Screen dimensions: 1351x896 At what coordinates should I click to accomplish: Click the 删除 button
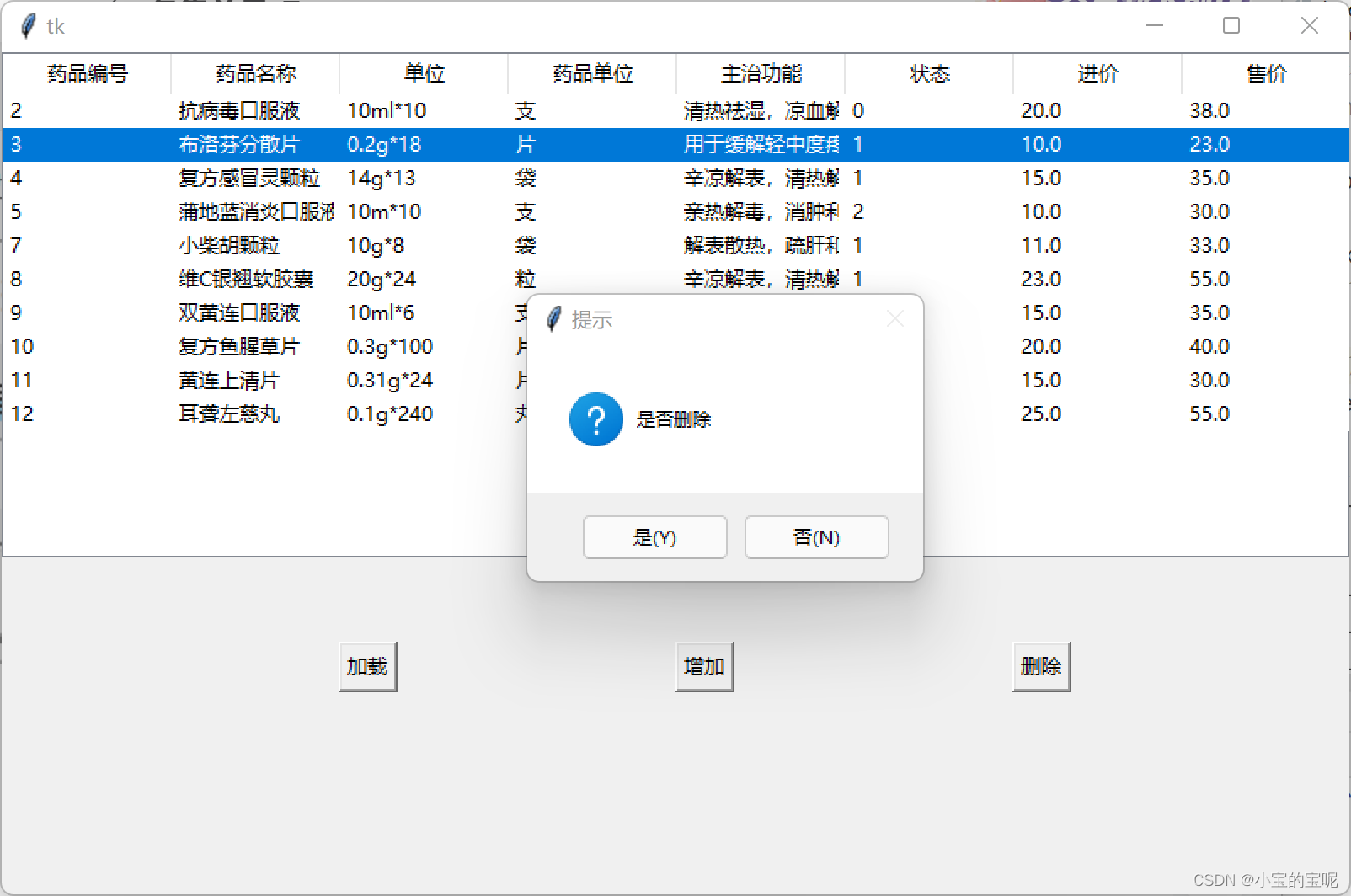click(x=1041, y=667)
